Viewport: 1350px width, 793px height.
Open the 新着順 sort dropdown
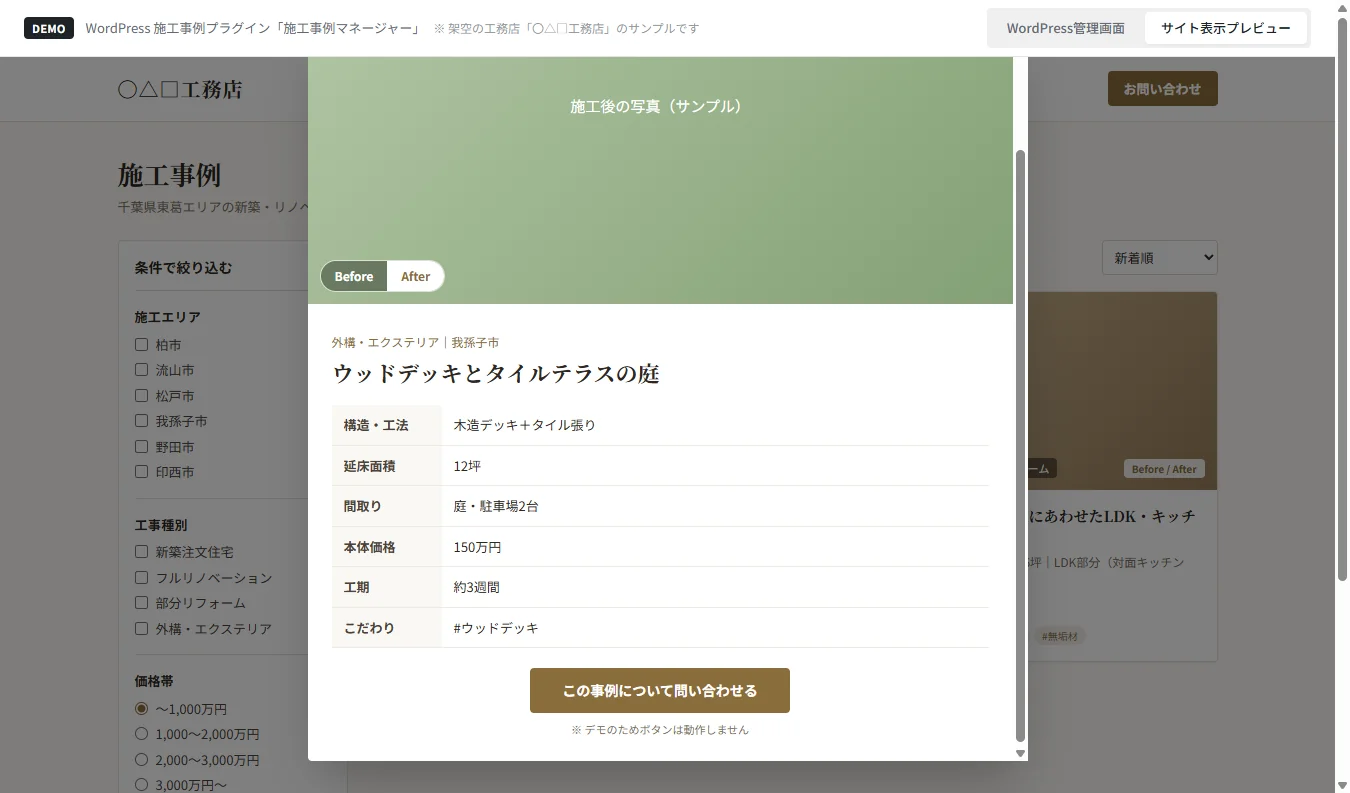click(x=1160, y=257)
